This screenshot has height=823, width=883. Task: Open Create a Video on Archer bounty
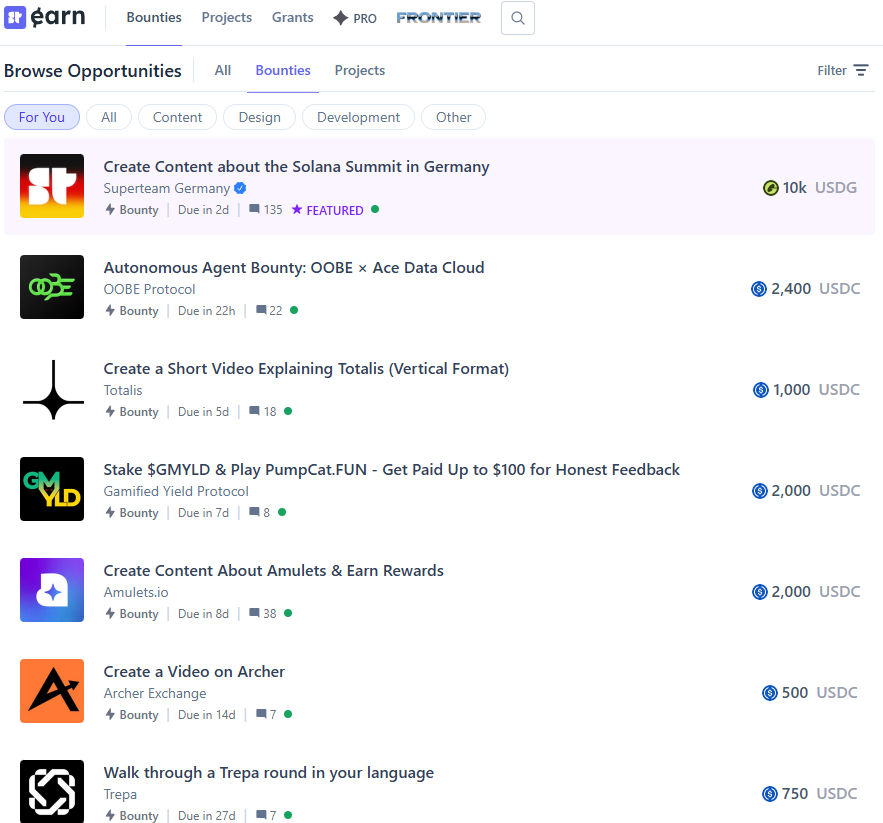click(x=194, y=671)
